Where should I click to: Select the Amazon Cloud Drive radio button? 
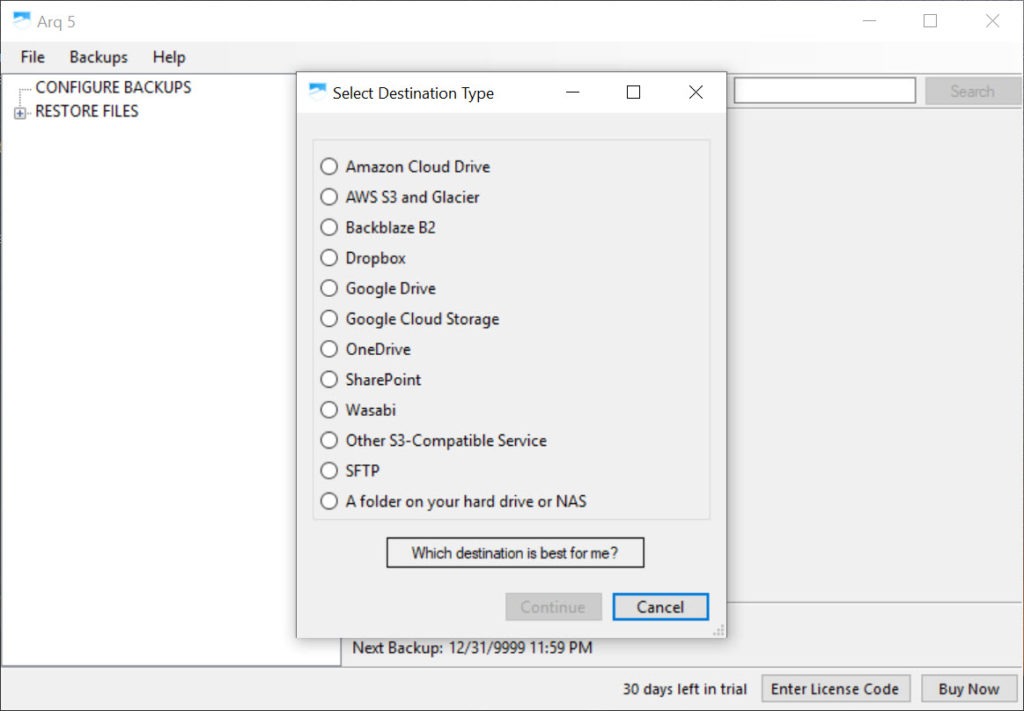pos(329,166)
